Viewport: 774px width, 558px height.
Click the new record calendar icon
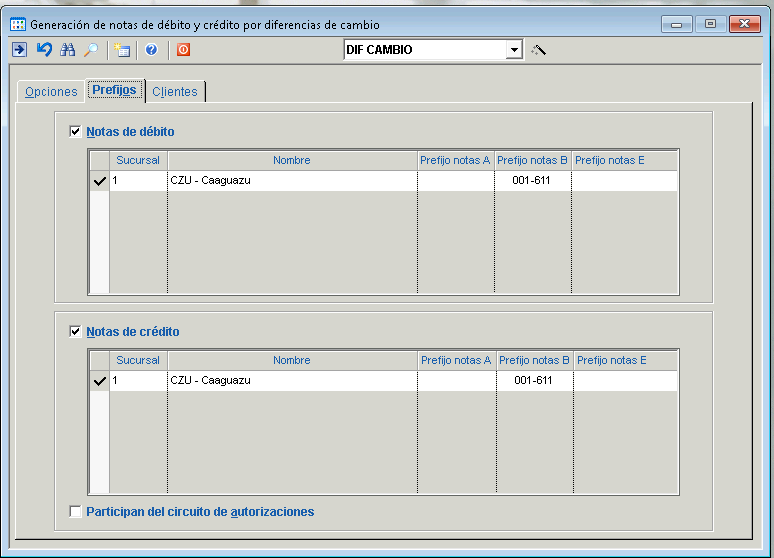click(122, 49)
